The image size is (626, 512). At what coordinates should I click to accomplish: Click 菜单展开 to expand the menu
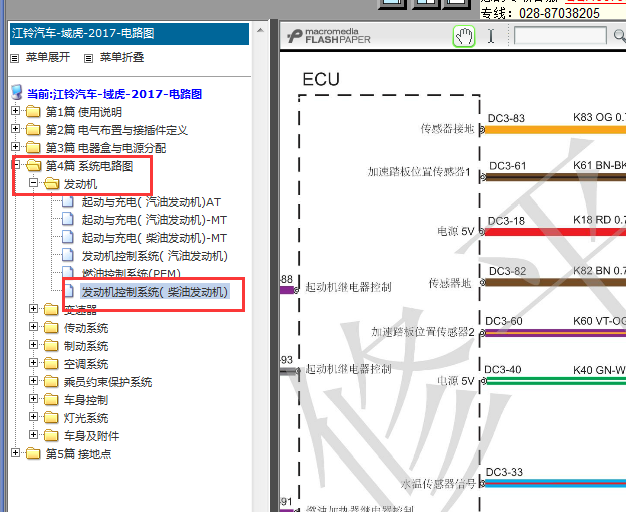click(48, 57)
